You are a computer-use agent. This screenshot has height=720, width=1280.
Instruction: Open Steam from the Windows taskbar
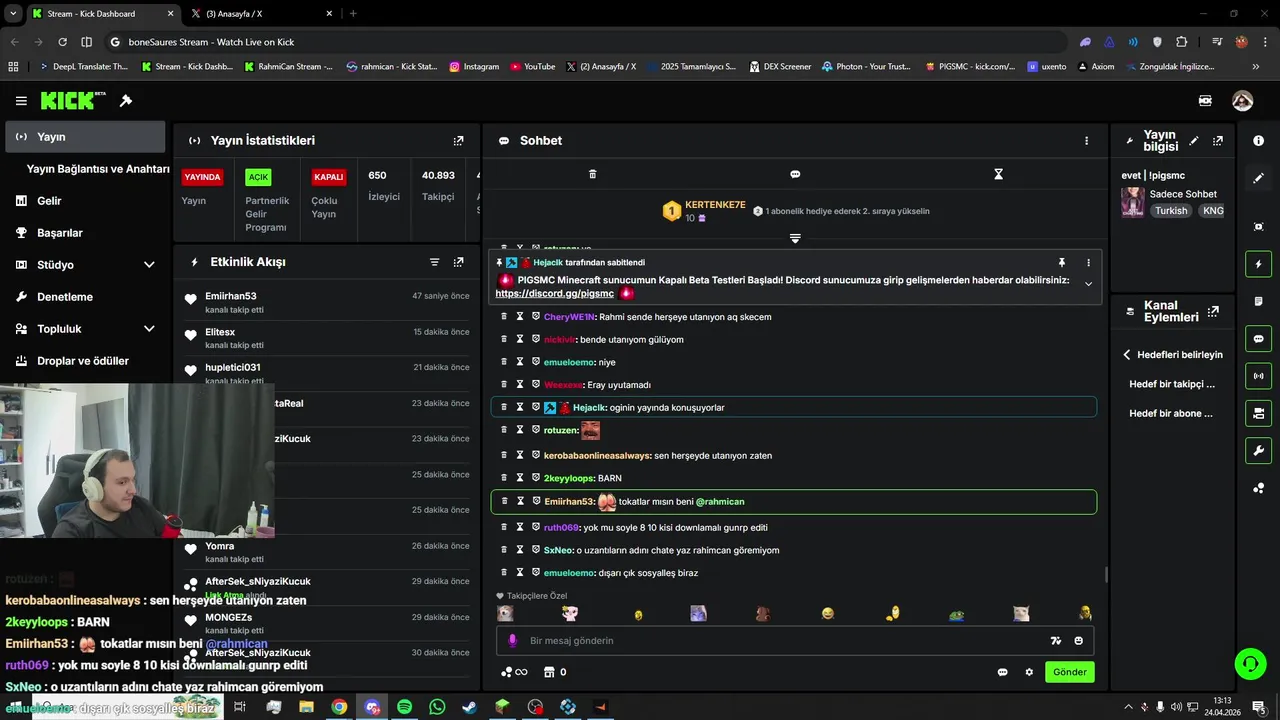(469, 707)
